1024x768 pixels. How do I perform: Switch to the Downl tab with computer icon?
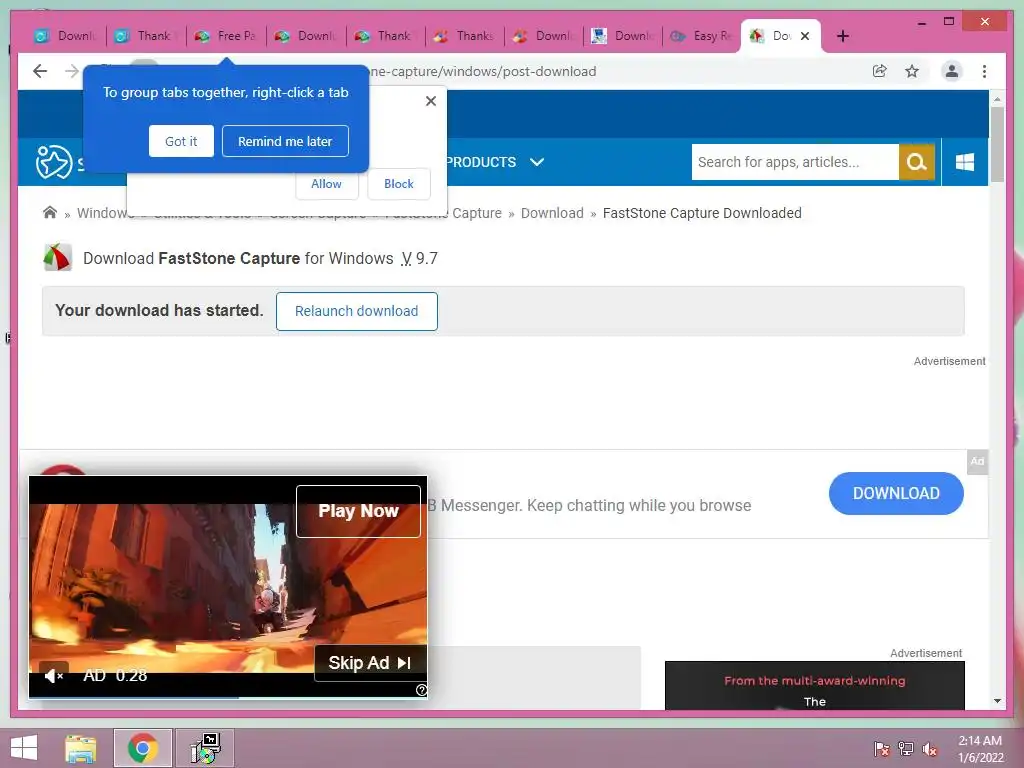[x=623, y=36]
